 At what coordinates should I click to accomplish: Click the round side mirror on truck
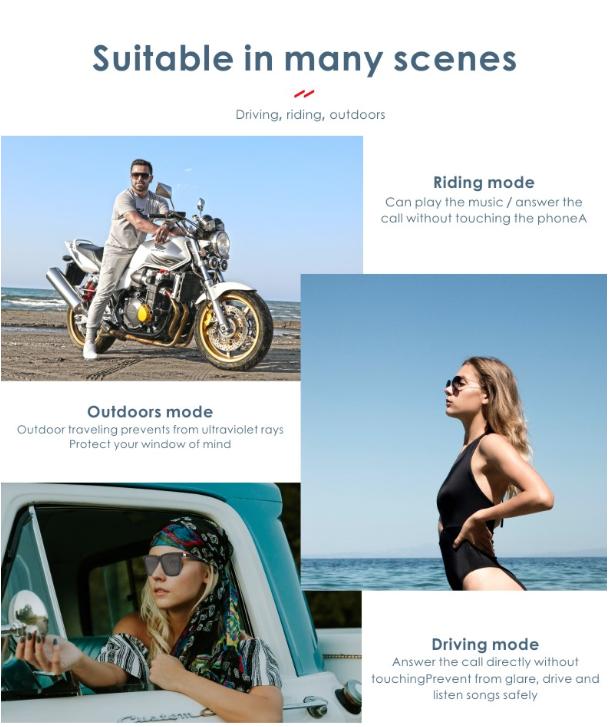[29, 615]
